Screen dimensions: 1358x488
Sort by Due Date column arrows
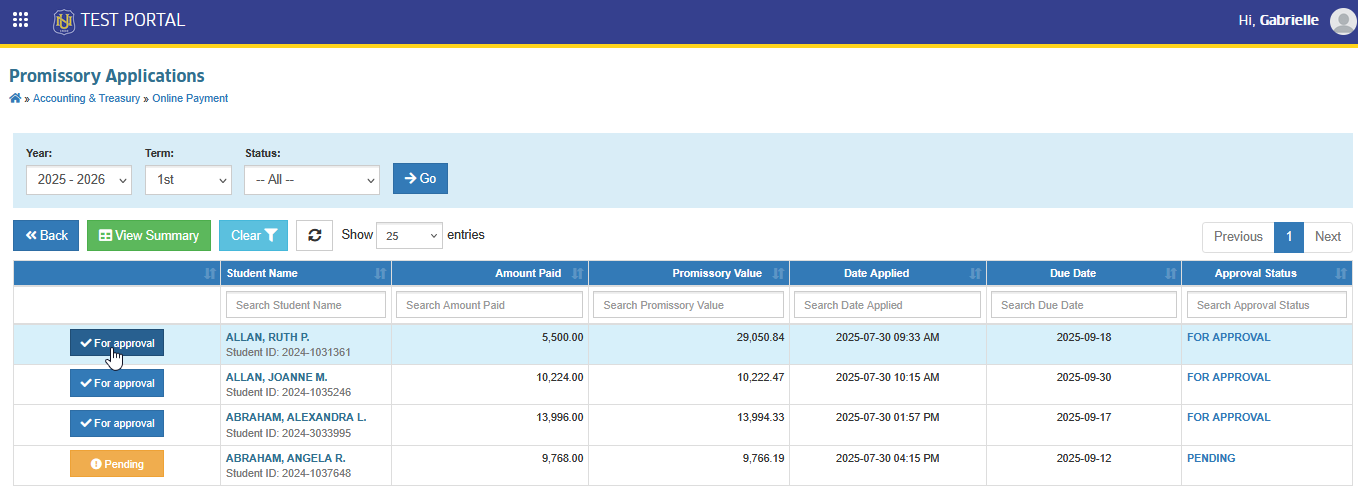pyautogui.click(x=1170, y=273)
